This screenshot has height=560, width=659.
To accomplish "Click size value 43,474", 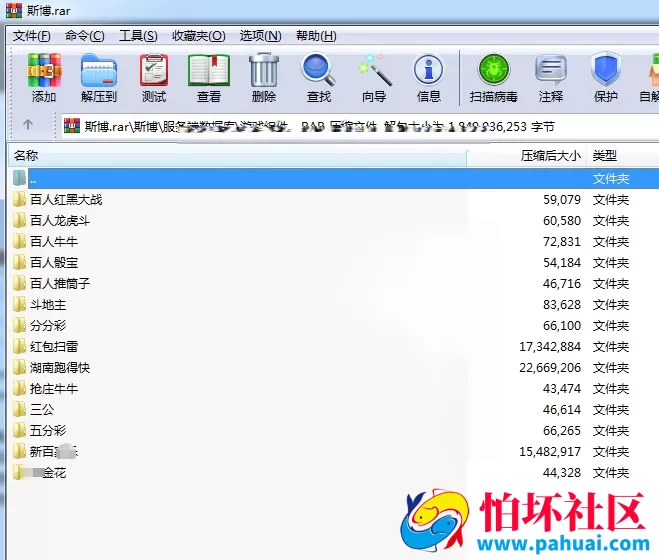I will (x=562, y=388).
